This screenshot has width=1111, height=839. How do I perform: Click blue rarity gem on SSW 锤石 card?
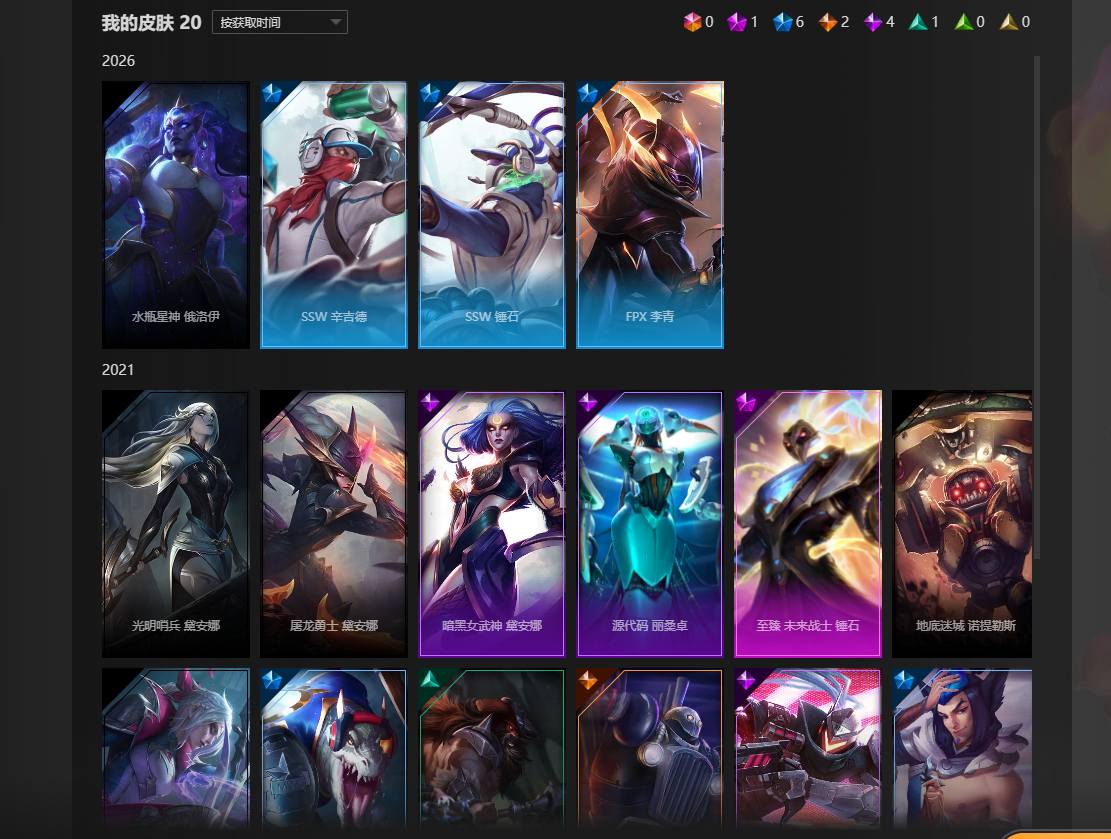(x=430, y=93)
